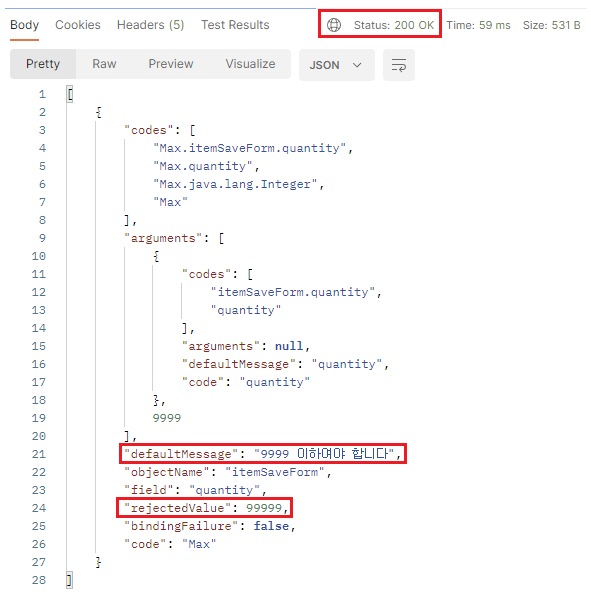Click the null value on line 15

(289, 346)
